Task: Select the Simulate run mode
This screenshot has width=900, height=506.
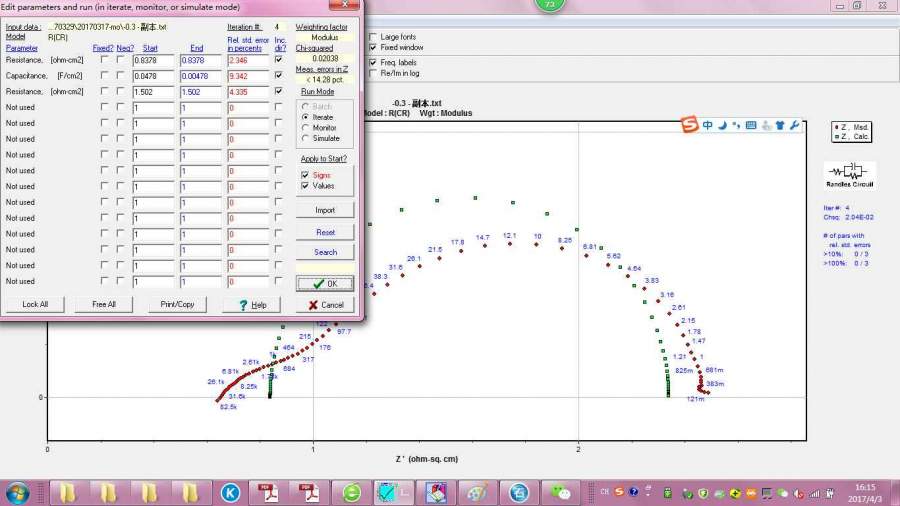Action: 305,138
